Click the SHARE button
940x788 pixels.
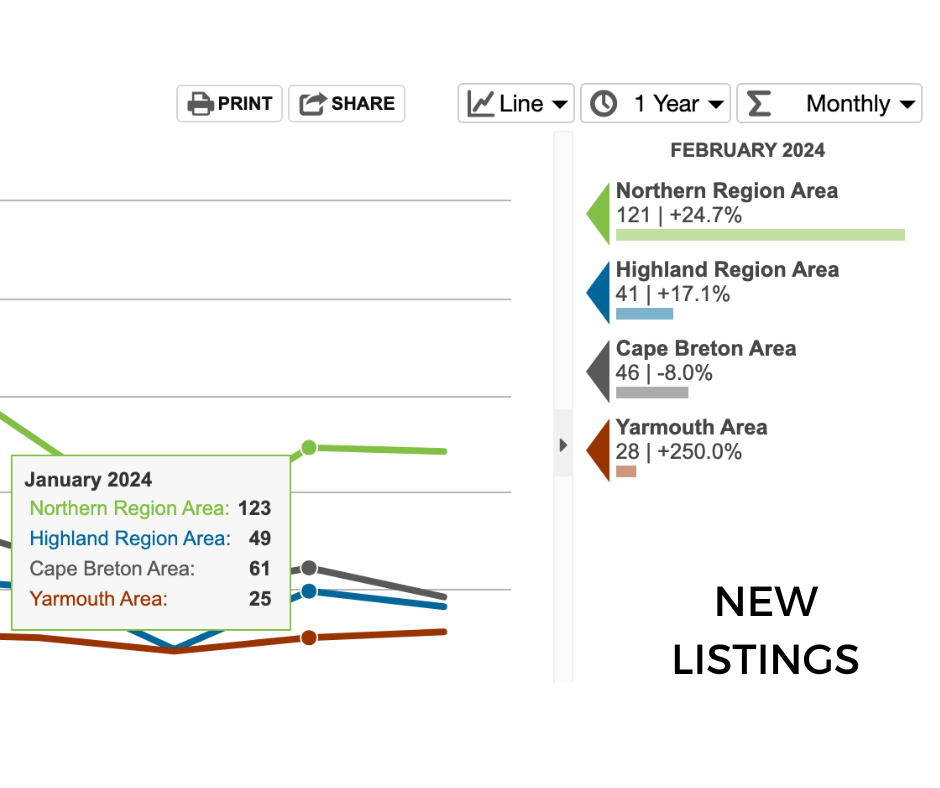347,104
